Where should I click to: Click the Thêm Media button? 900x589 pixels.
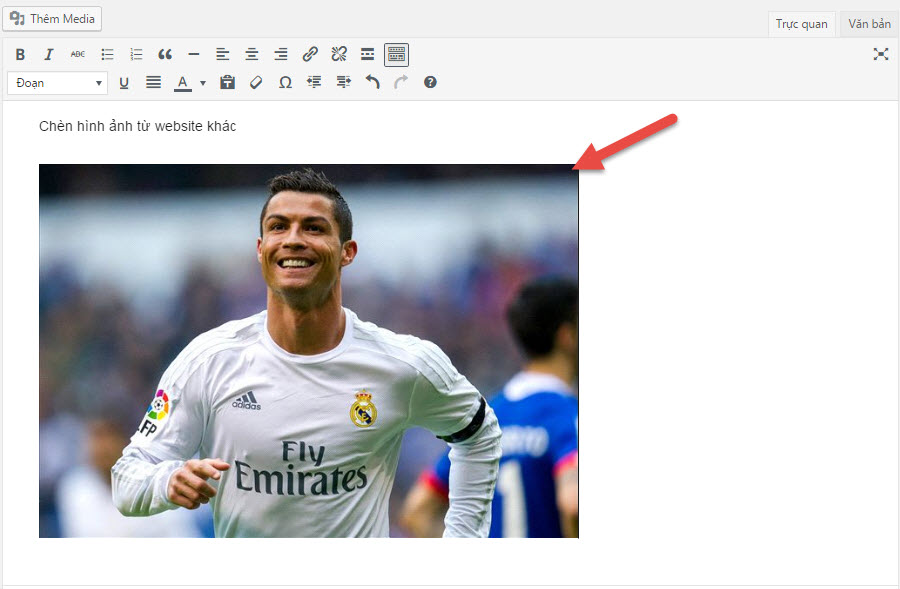click(x=52, y=18)
